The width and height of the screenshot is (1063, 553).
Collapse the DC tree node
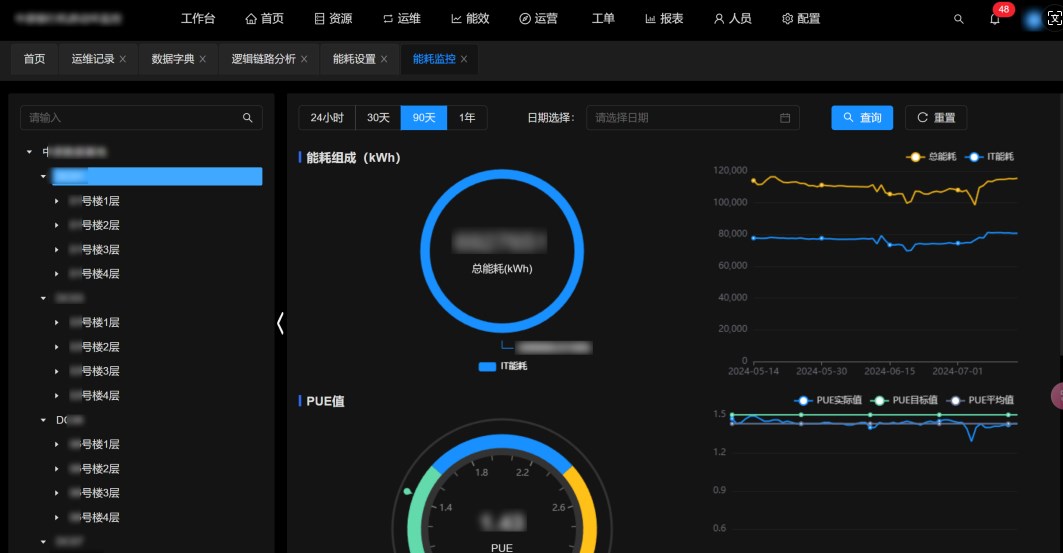(x=43, y=420)
